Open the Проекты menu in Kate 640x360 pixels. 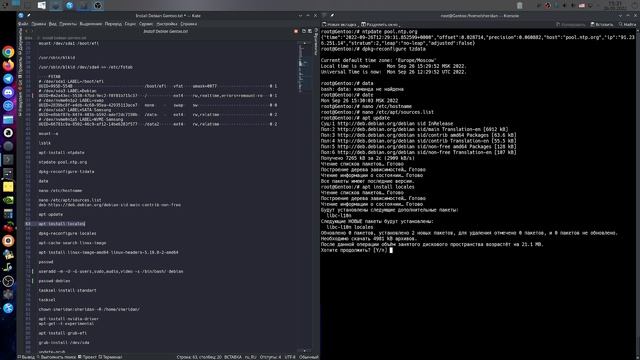[x=68, y=24]
